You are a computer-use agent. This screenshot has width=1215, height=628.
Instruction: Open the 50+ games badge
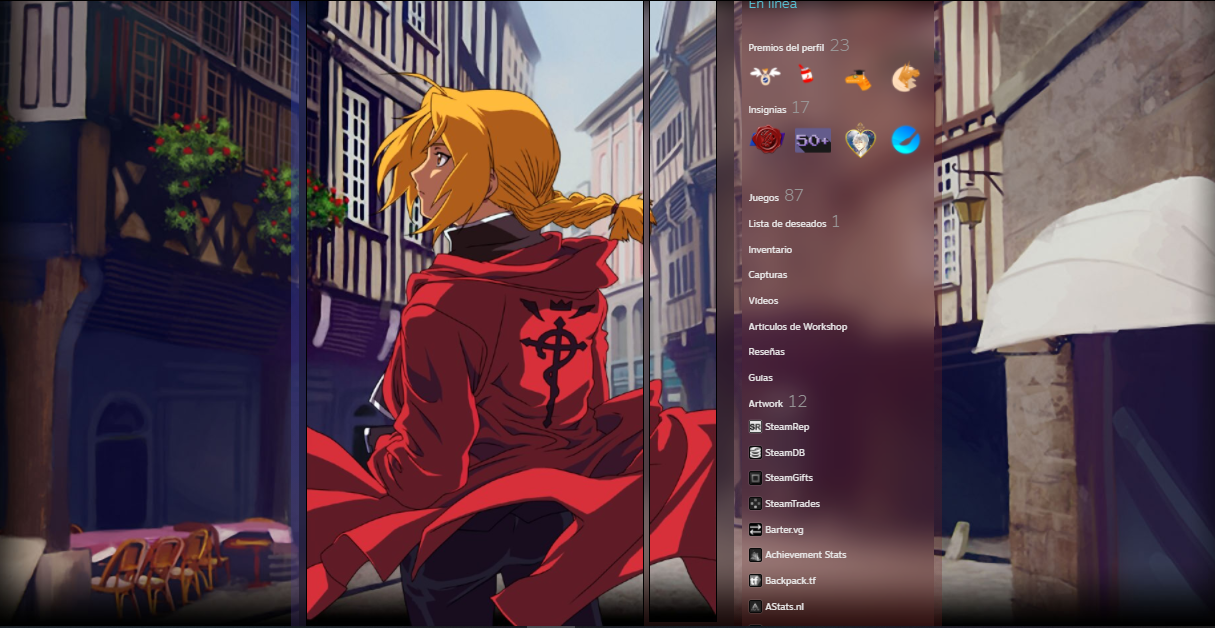click(x=813, y=141)
